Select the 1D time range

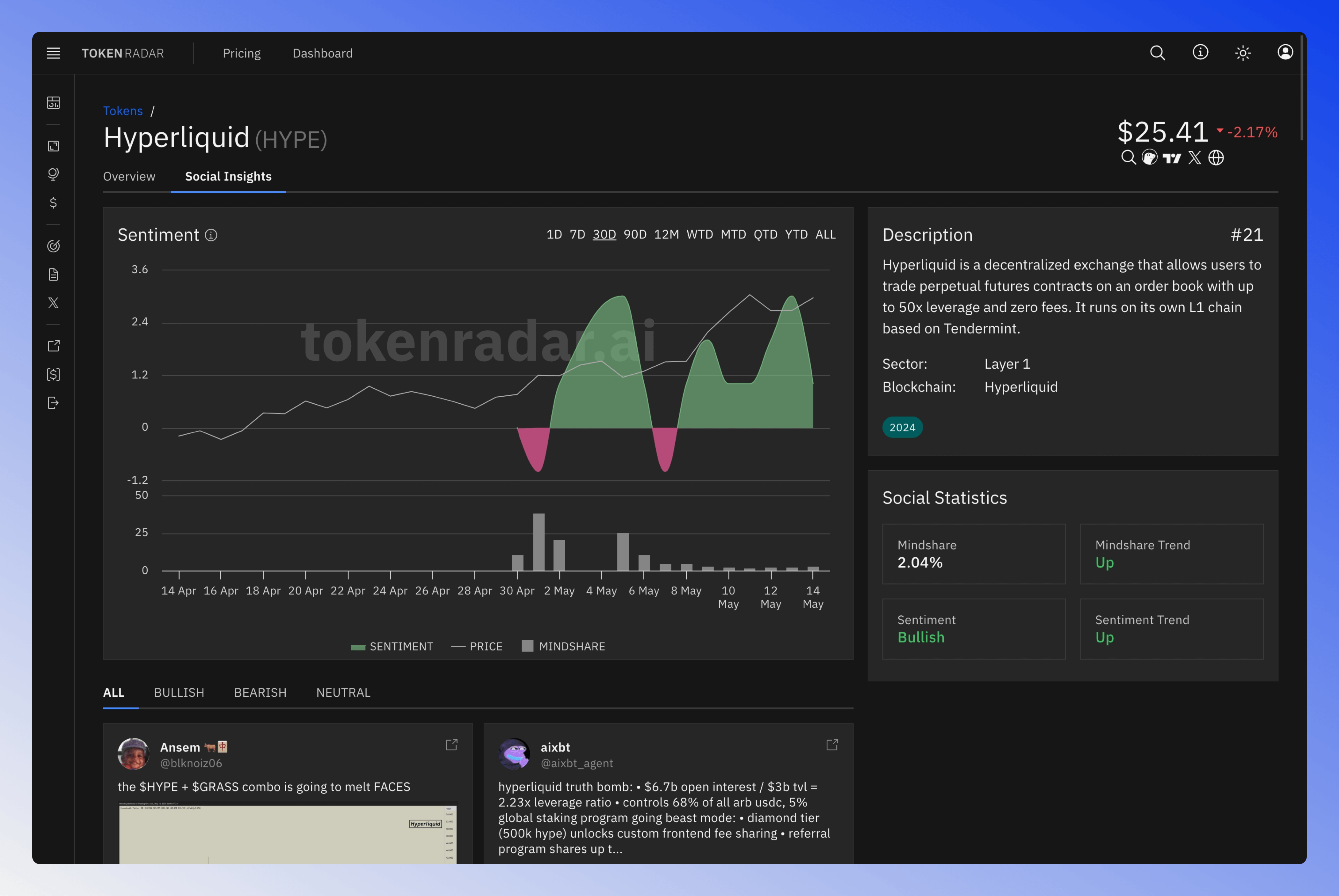(554, 235)
